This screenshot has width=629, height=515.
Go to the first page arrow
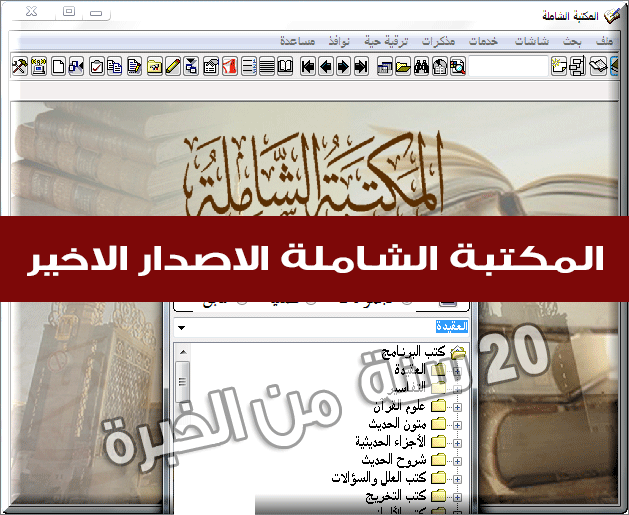coord(308,66)
